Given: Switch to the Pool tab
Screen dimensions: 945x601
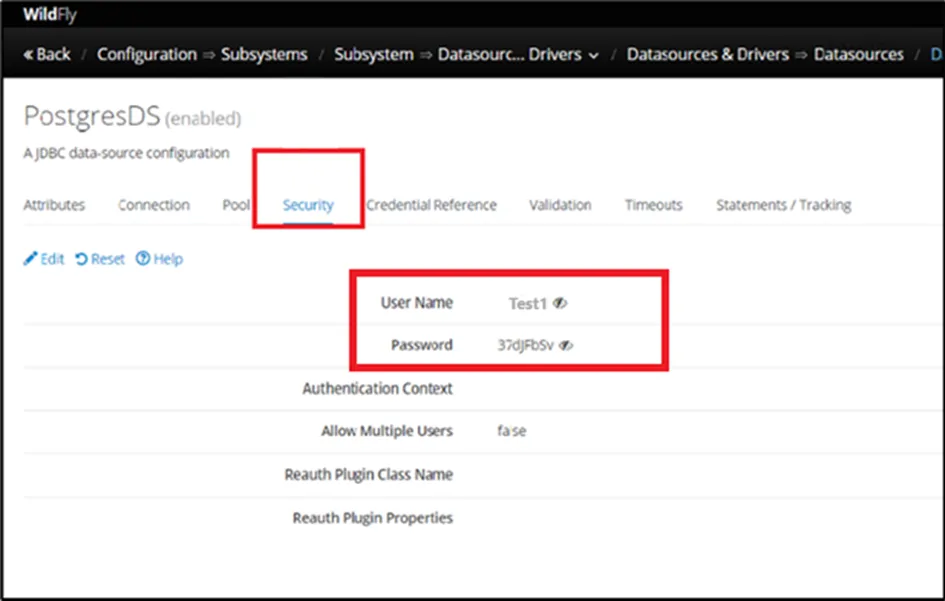Looking at the screenshot, I should point(236,205).
